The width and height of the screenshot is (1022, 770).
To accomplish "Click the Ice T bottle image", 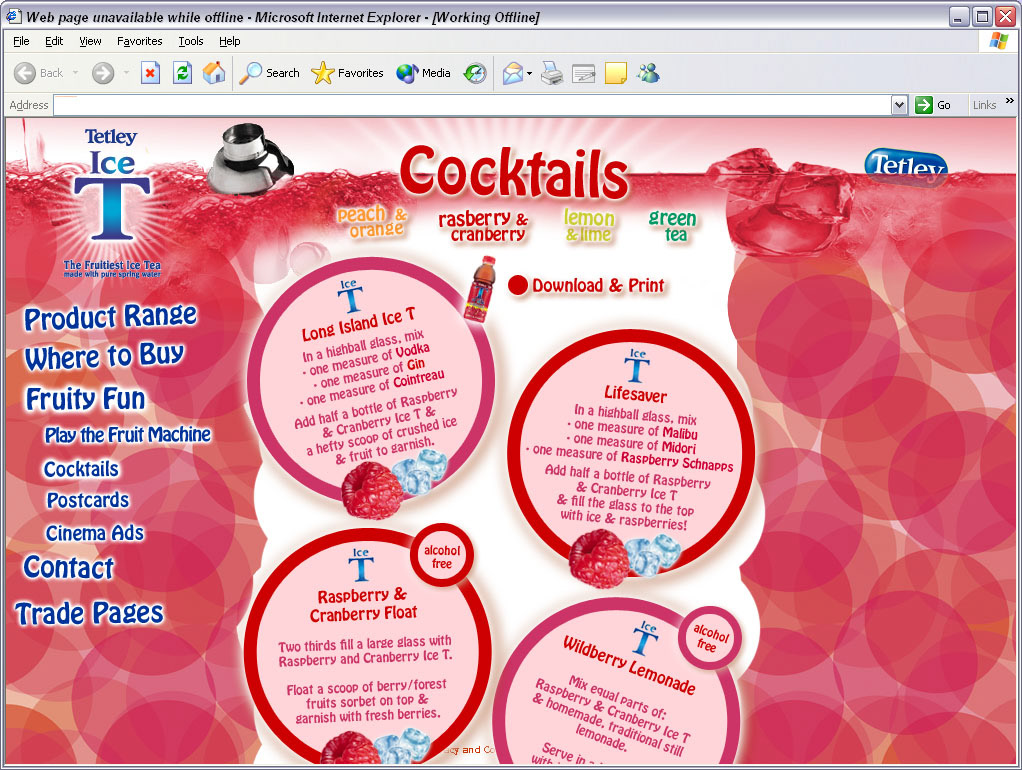I will [x=480, y=289].
